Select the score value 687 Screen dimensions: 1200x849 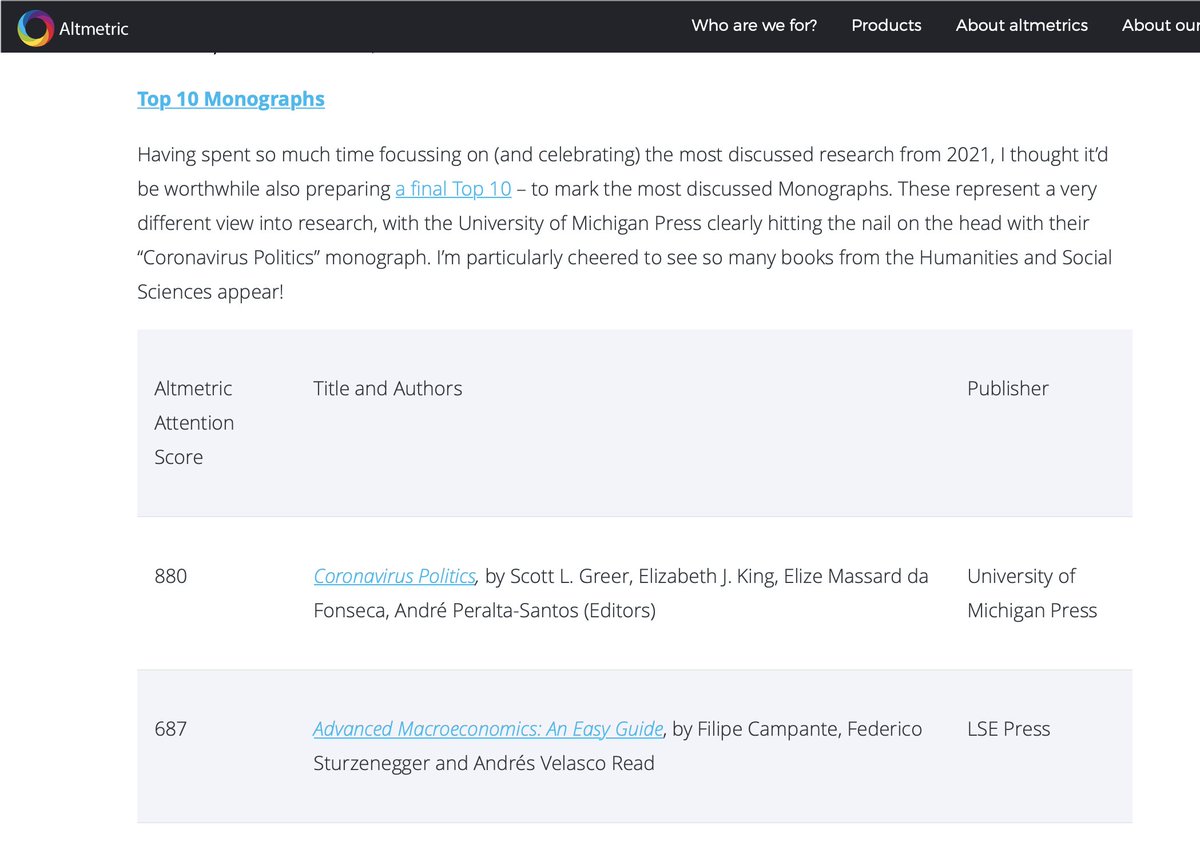click(170, 729)
